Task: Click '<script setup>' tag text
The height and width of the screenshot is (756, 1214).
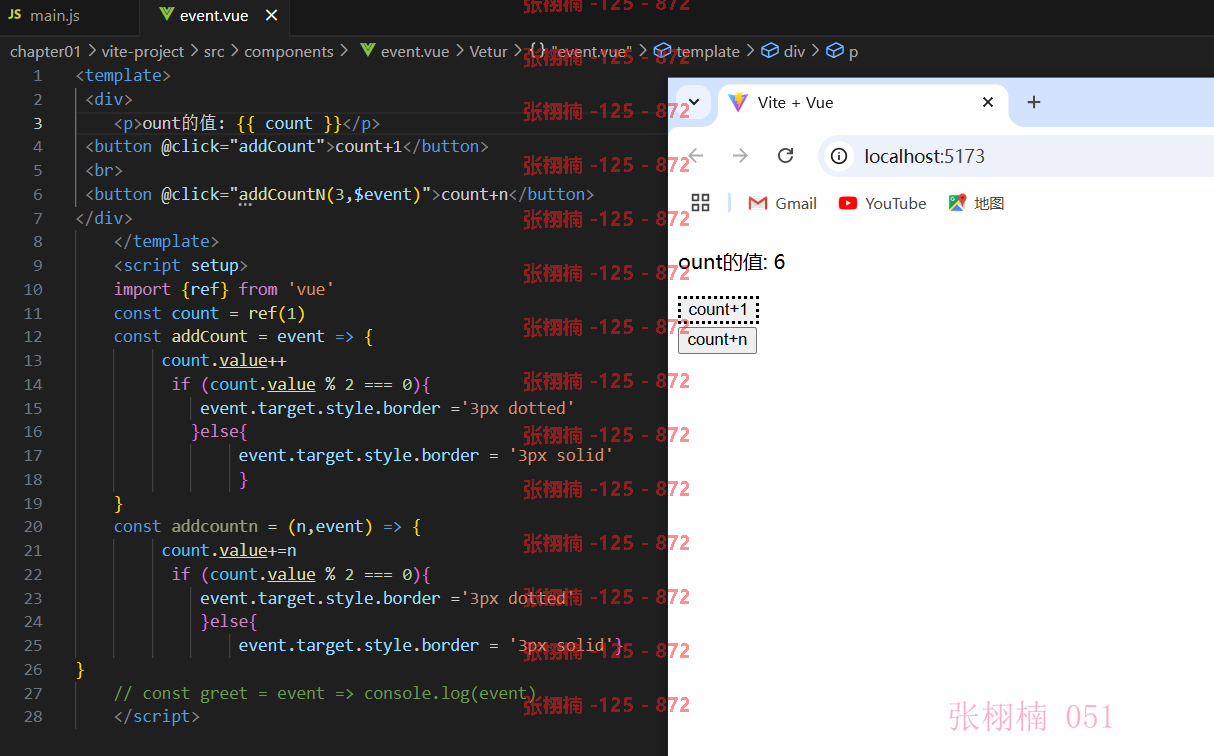Action: [180, 265]
